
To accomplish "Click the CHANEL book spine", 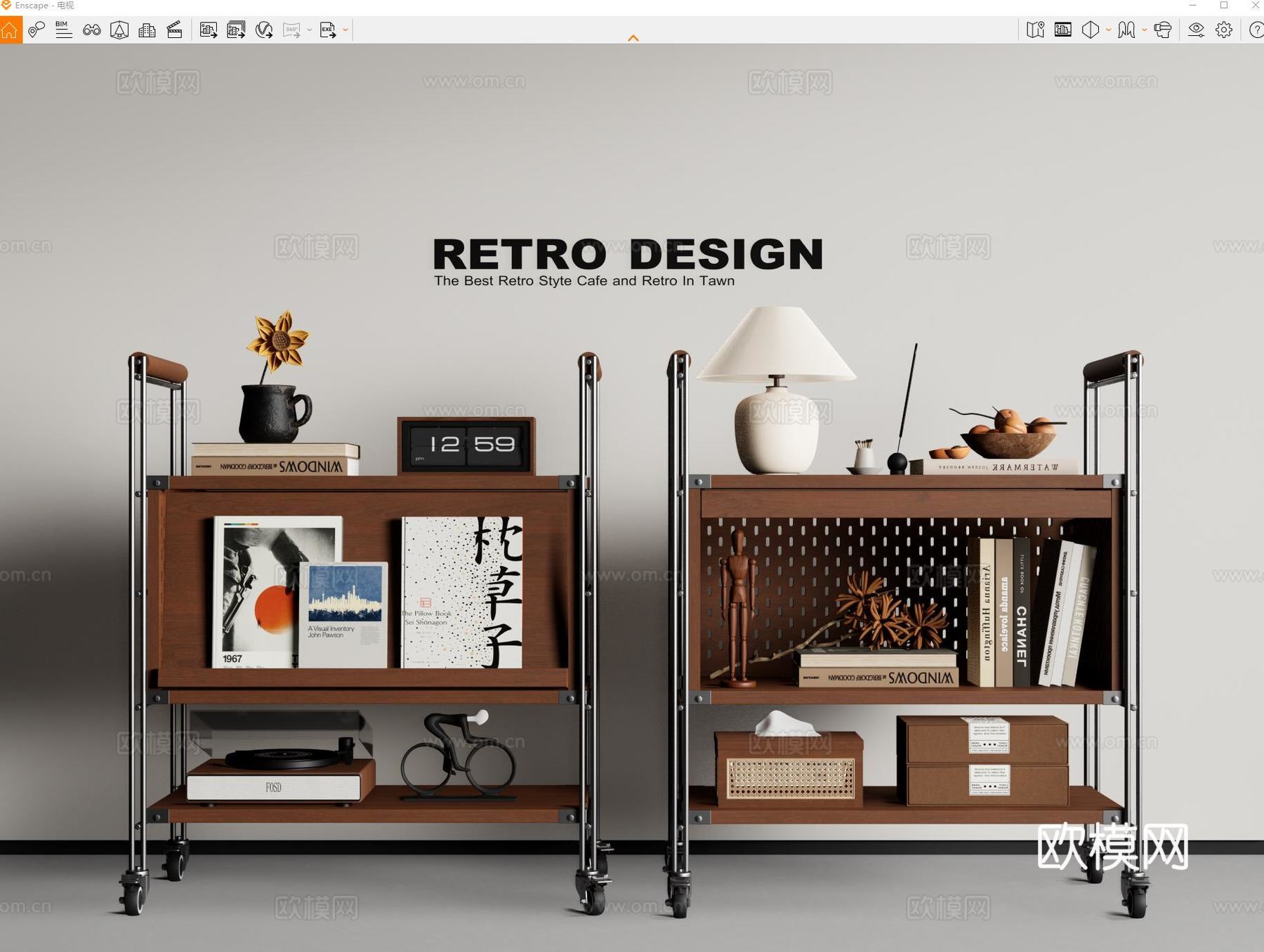I will [1021, 612].
